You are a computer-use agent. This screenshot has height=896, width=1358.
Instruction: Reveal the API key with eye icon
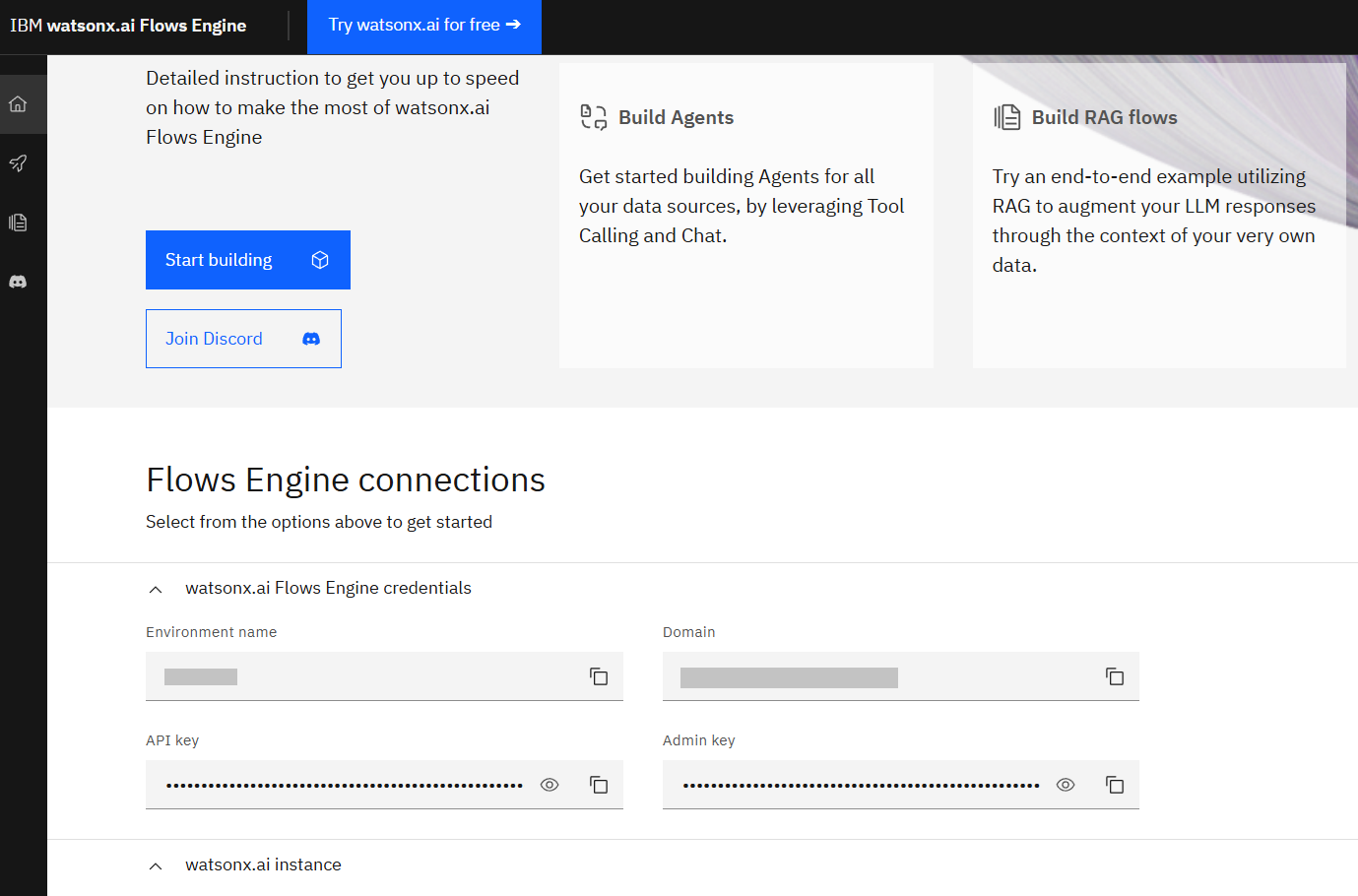(x=550, y=785)
